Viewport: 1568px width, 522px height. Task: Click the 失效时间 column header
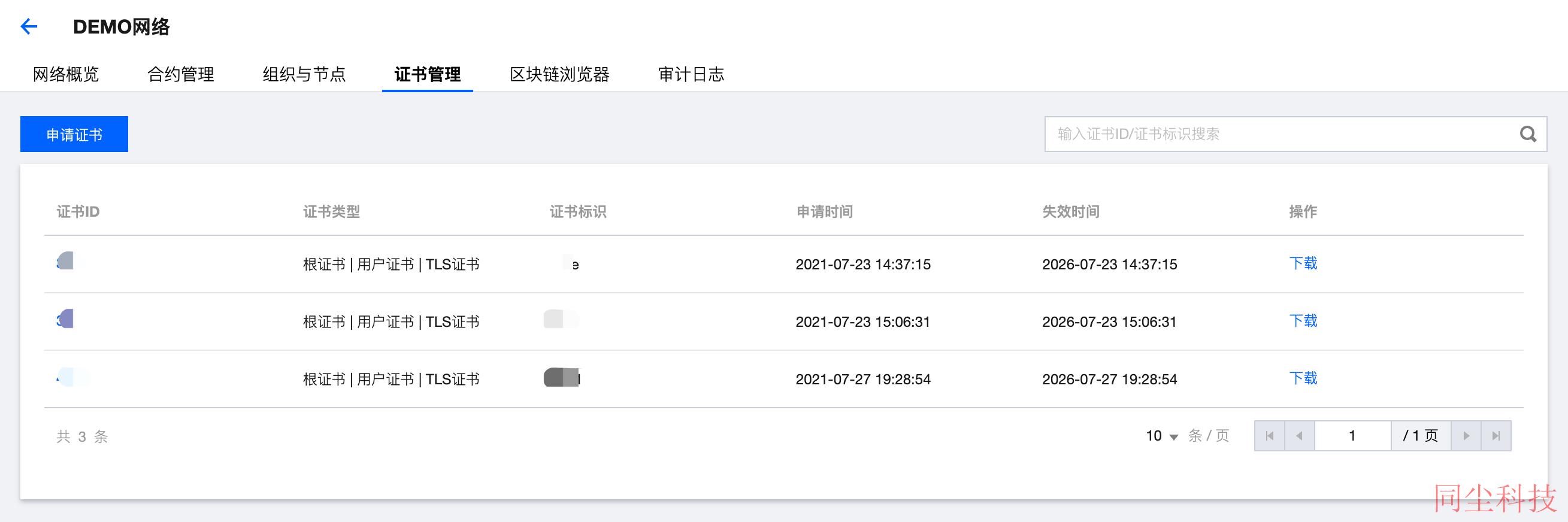[x=1071, y=212]
